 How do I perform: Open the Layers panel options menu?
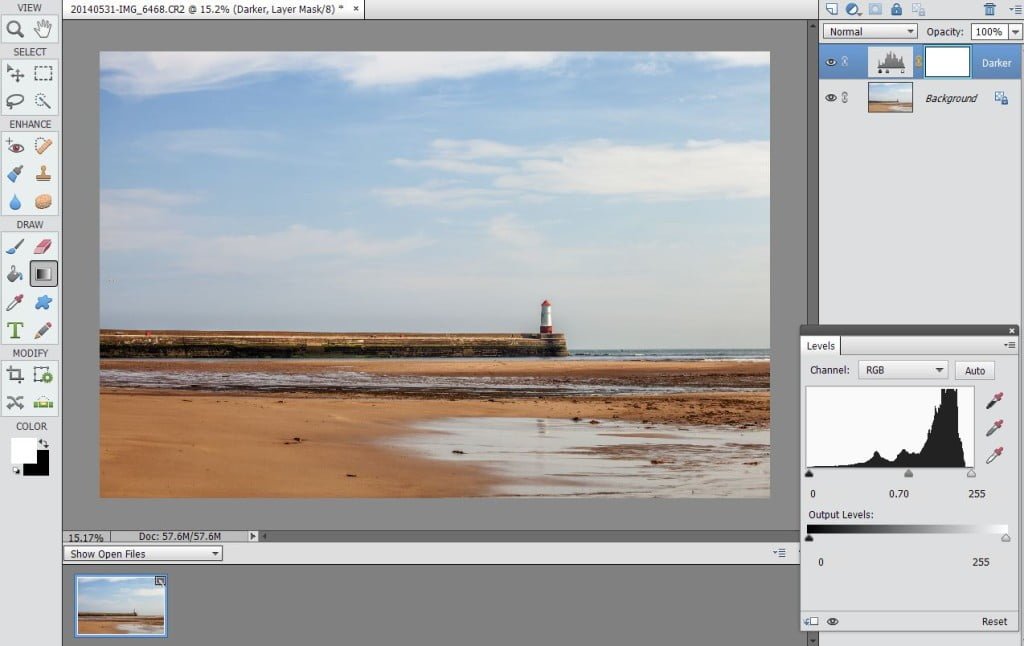(x=1014, y=9)
